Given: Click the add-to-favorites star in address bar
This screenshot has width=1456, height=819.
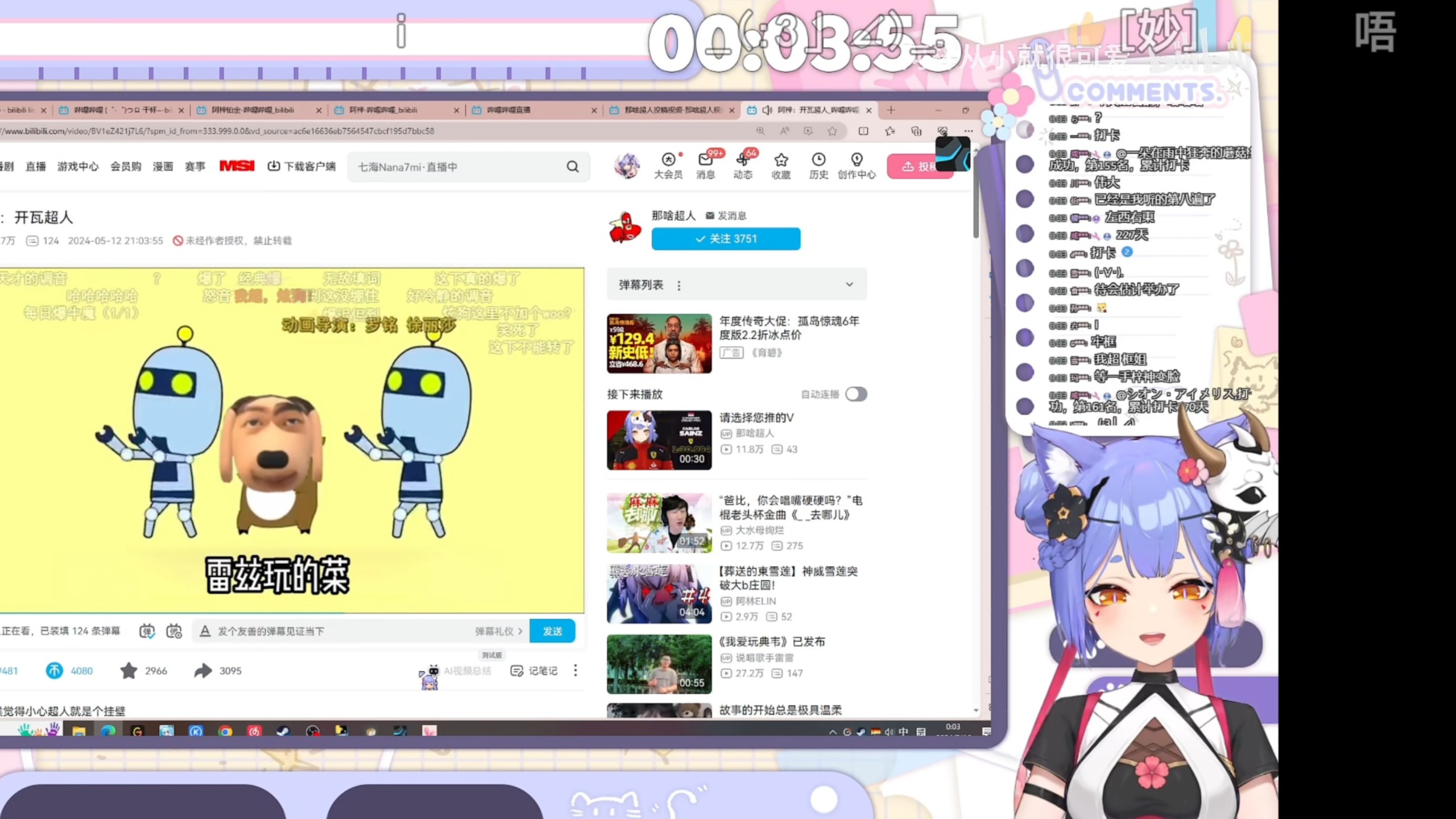Looking at the screenshot, I should [832, 131].
